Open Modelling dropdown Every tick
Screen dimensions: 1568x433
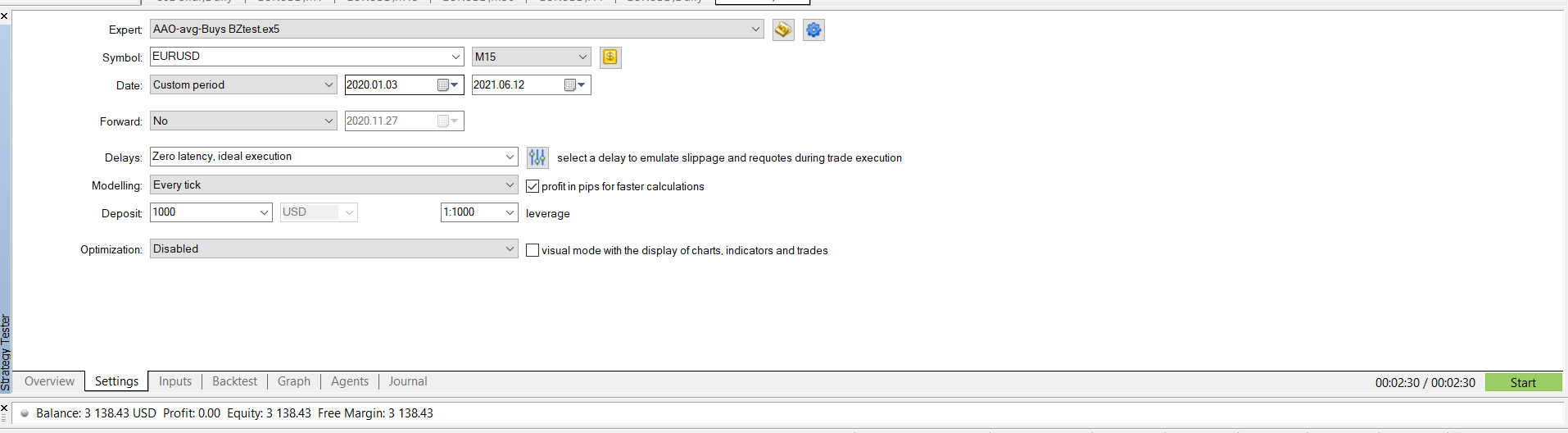click(x=334, y=185)
